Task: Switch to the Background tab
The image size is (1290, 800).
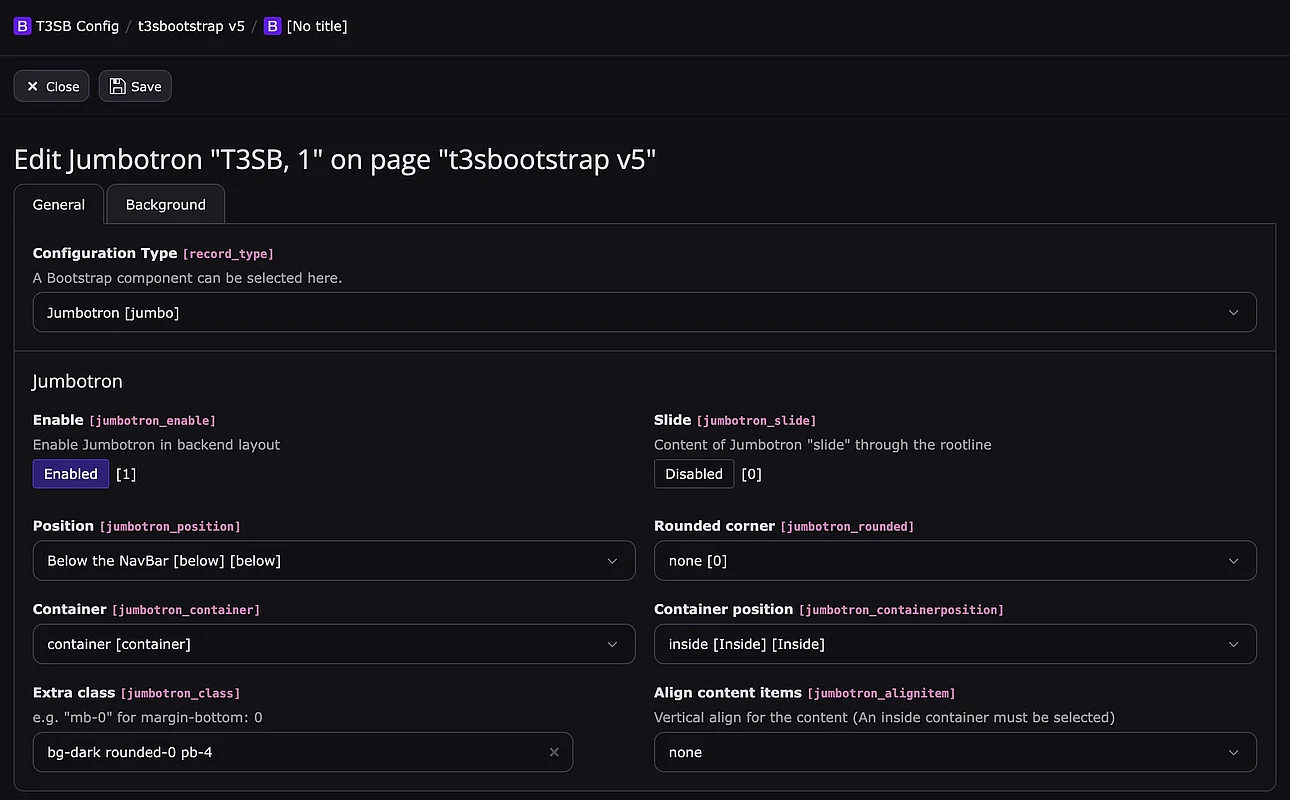Action: 166,205
